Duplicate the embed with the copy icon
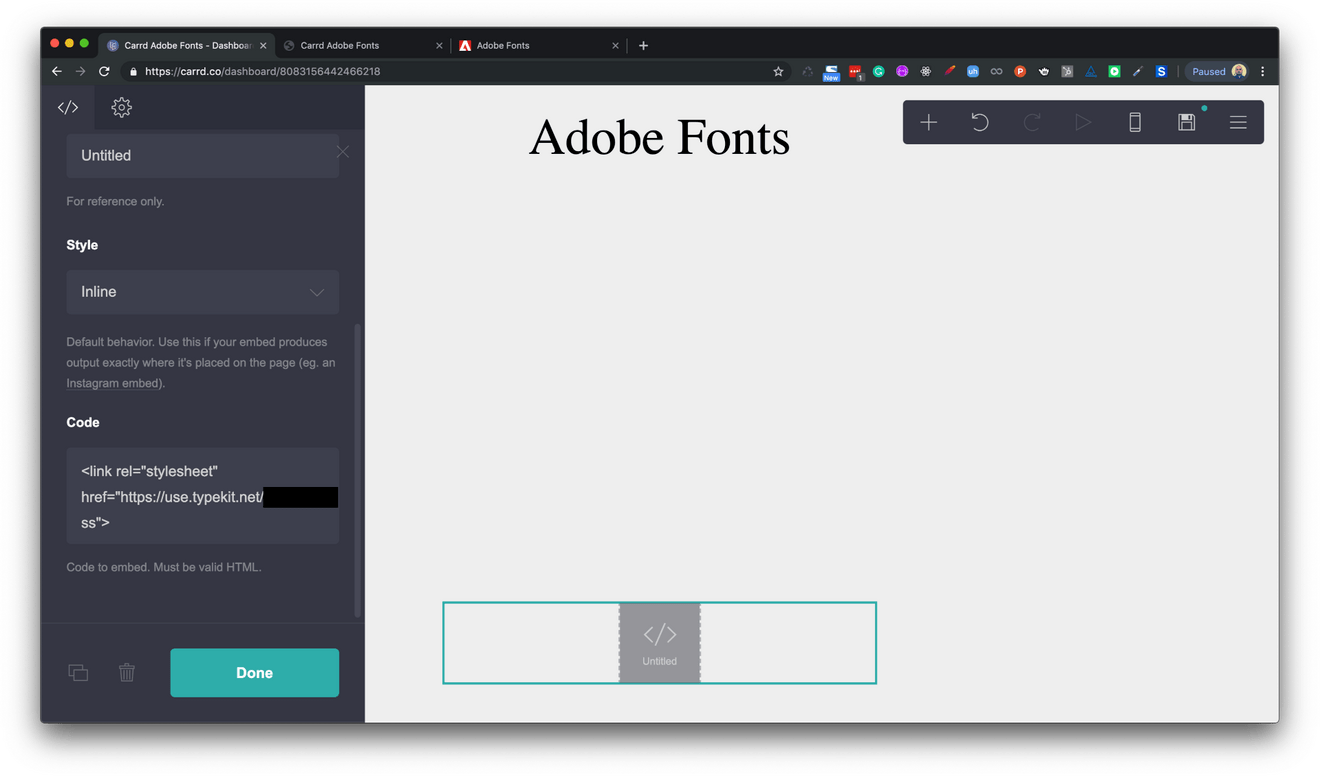This screenshot has width=1320, height=777. tap(78, 672)
